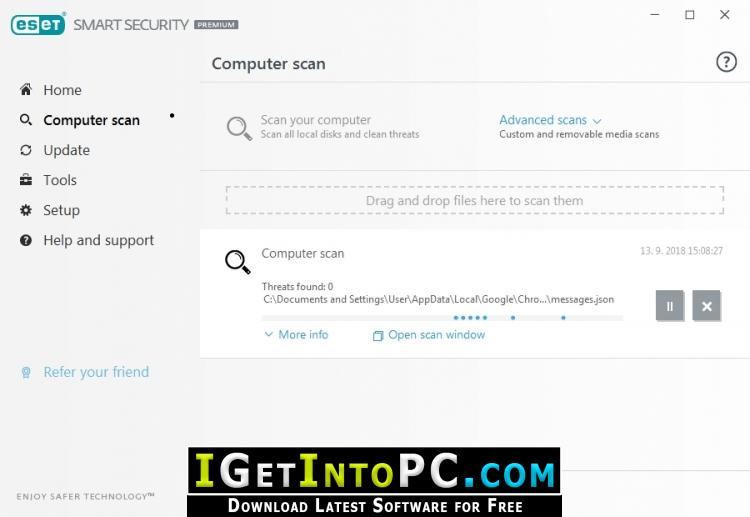The height and width of the screenshot is (517, 750).
Task: Click the Update refresh arrows icon
Action: click(26, 150)
